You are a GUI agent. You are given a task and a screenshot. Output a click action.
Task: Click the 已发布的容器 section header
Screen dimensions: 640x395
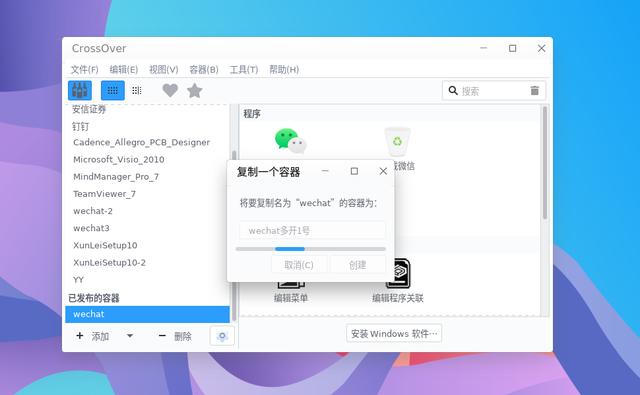[94, 298]
